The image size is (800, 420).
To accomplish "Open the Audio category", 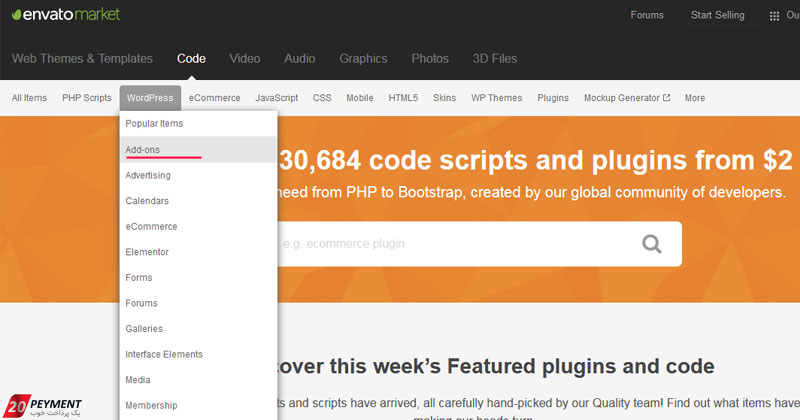I will coord(299,58).
